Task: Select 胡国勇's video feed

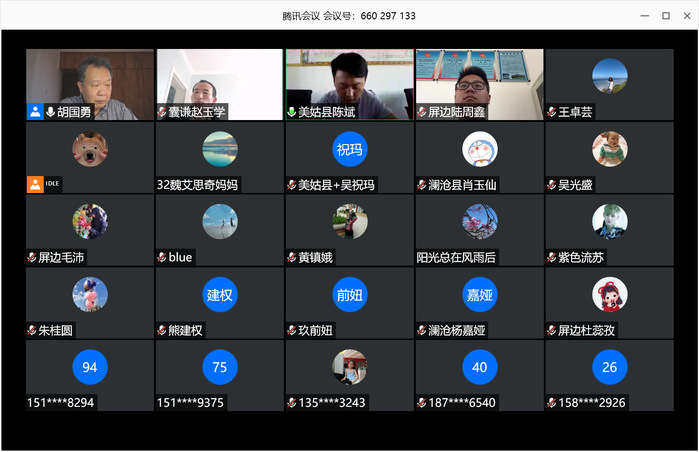Action: 90,84
